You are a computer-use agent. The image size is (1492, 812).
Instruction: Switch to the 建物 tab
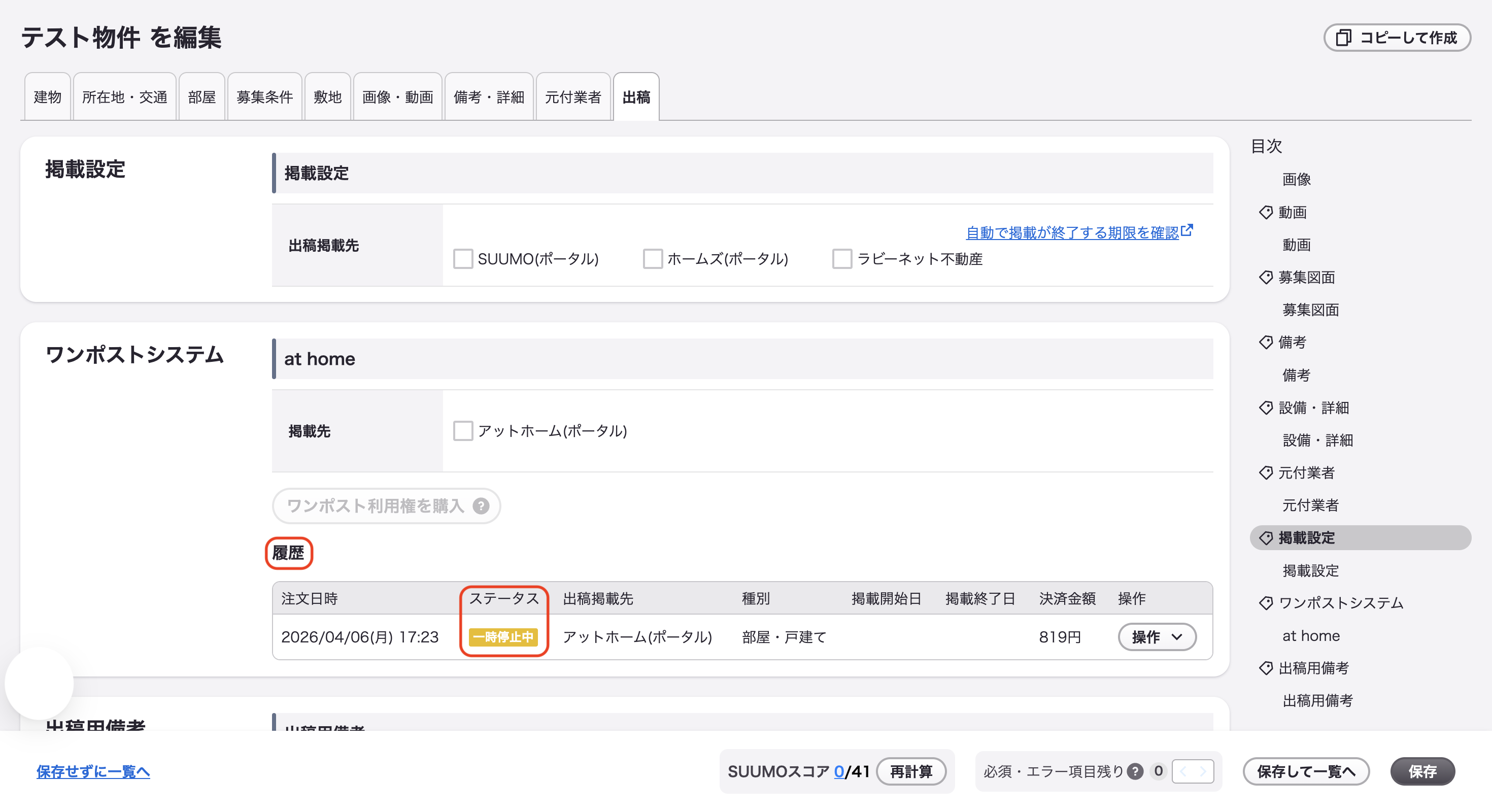48,97
